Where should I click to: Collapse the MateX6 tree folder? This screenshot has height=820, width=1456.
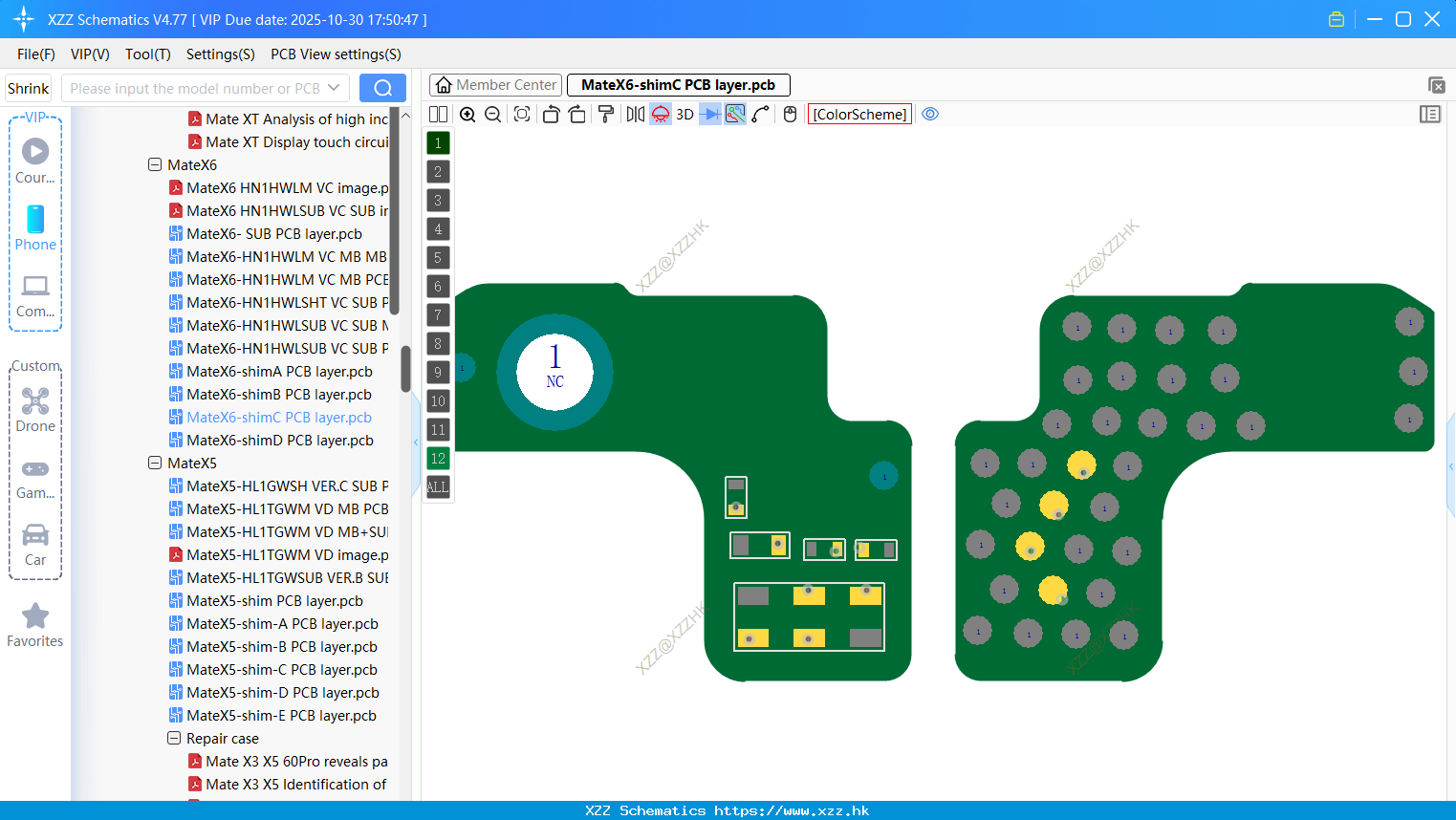click(155, 164)
